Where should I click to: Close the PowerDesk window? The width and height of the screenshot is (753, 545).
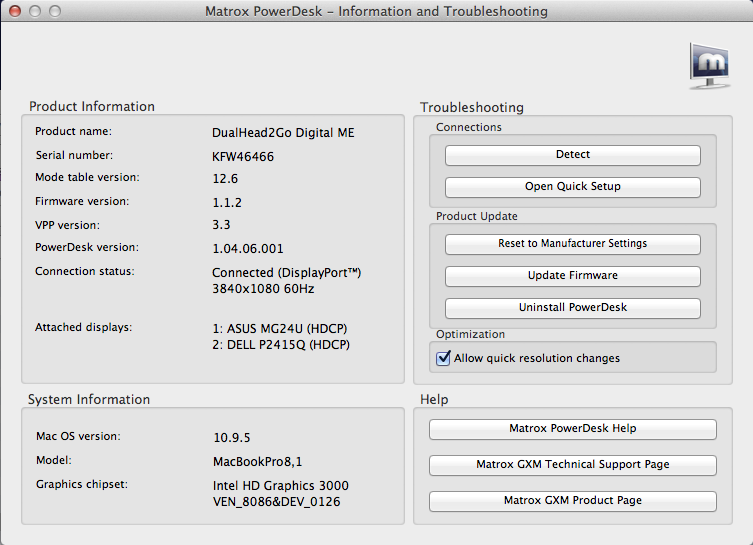pos(15,11)
